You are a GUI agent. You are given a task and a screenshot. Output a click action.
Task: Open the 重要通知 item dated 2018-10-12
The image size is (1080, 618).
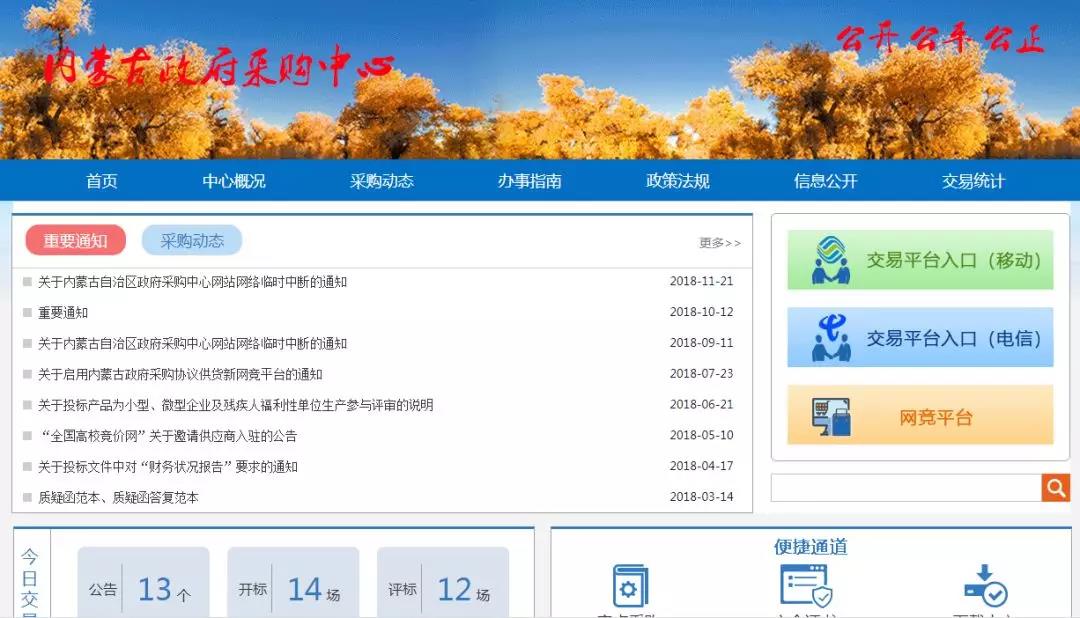pos(63,313)
